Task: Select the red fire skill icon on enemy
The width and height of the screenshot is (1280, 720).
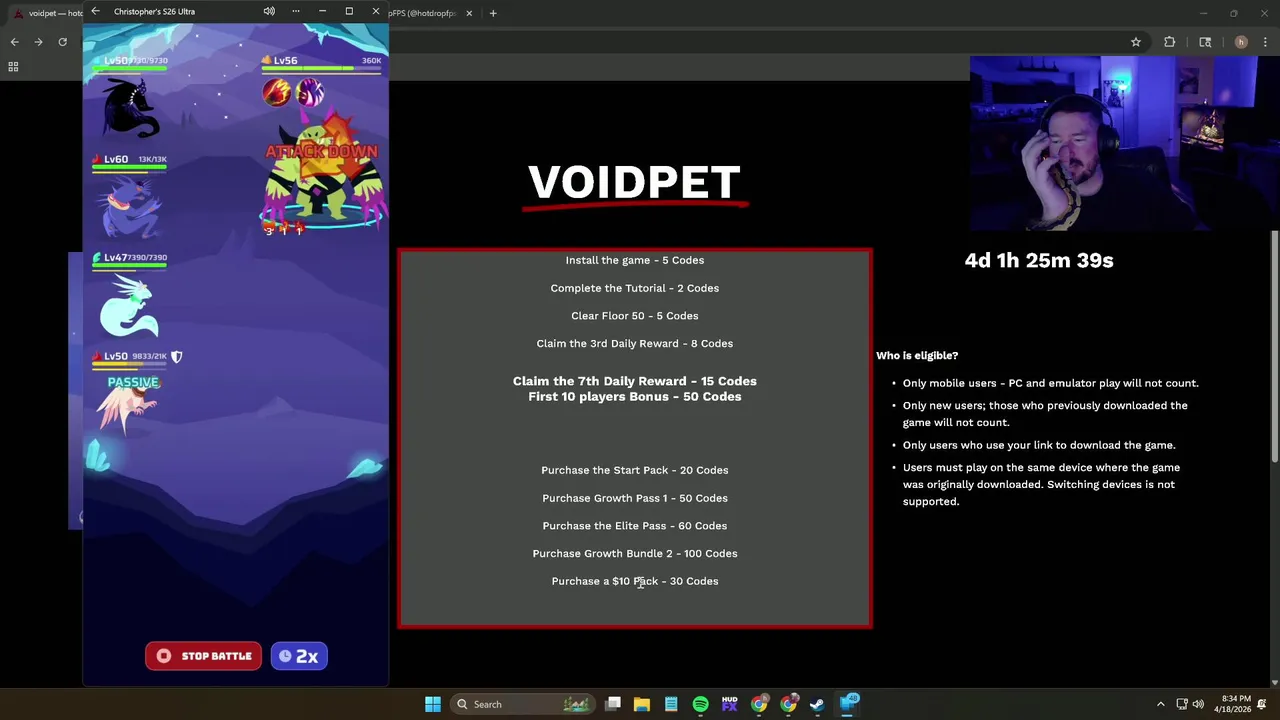Action: pos(276,93)
